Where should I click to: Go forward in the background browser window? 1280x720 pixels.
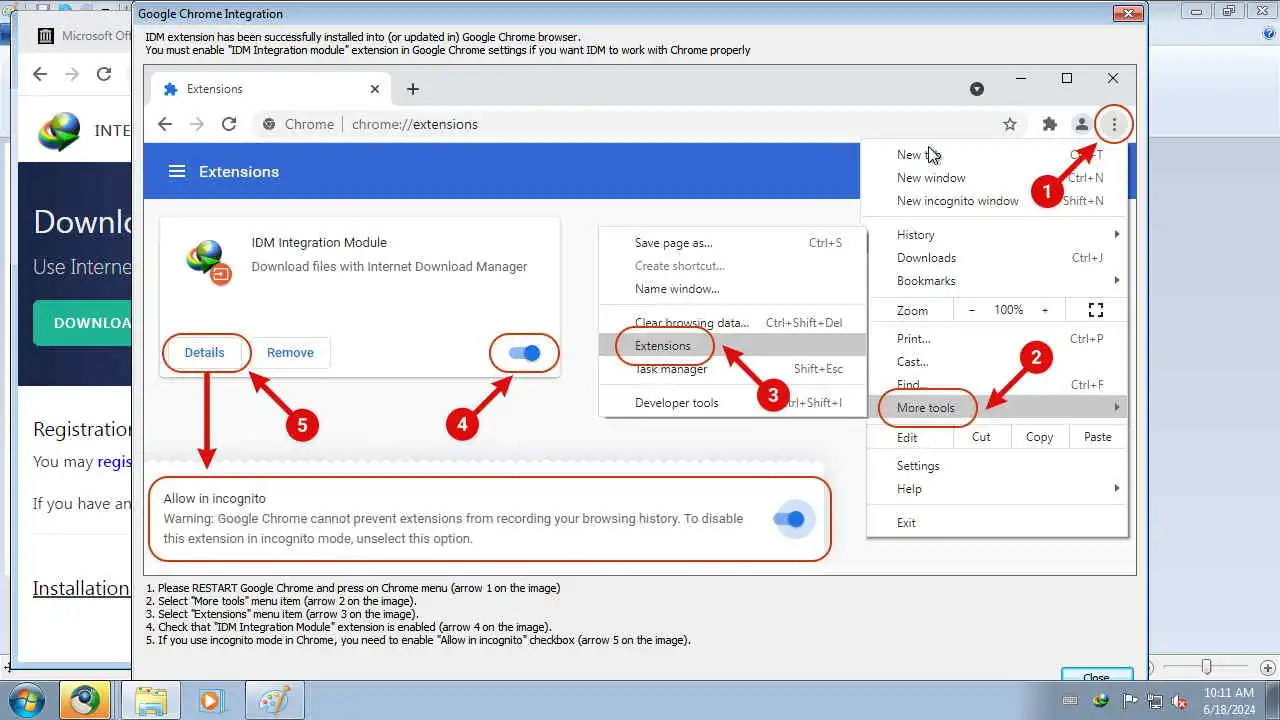click(x=72, y=74)
